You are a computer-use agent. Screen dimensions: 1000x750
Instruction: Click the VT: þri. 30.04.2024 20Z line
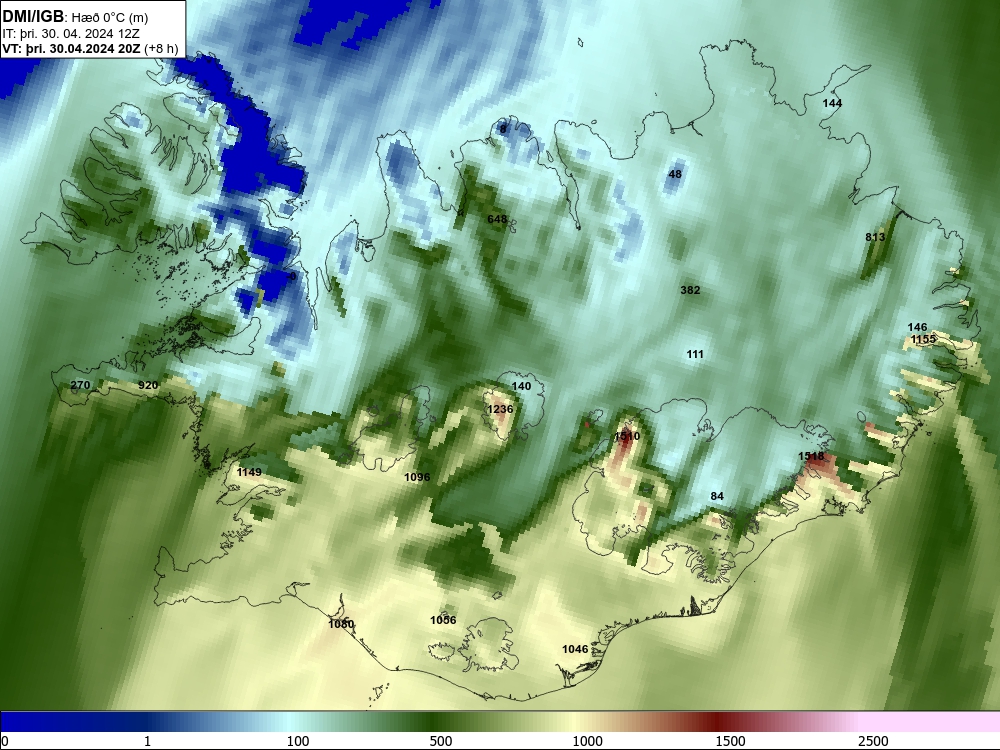coord(90,48)
